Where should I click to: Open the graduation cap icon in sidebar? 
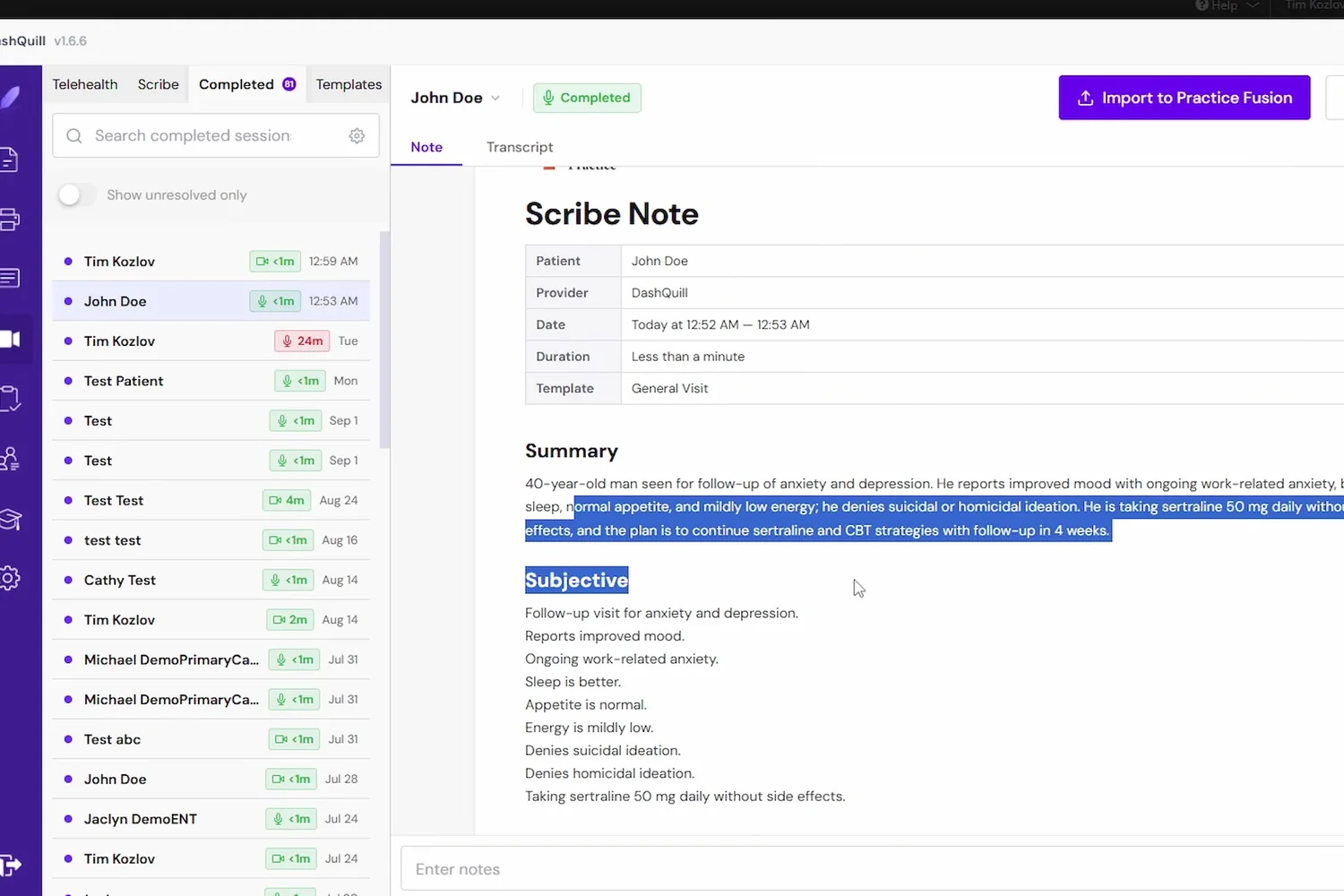point(10,519)
